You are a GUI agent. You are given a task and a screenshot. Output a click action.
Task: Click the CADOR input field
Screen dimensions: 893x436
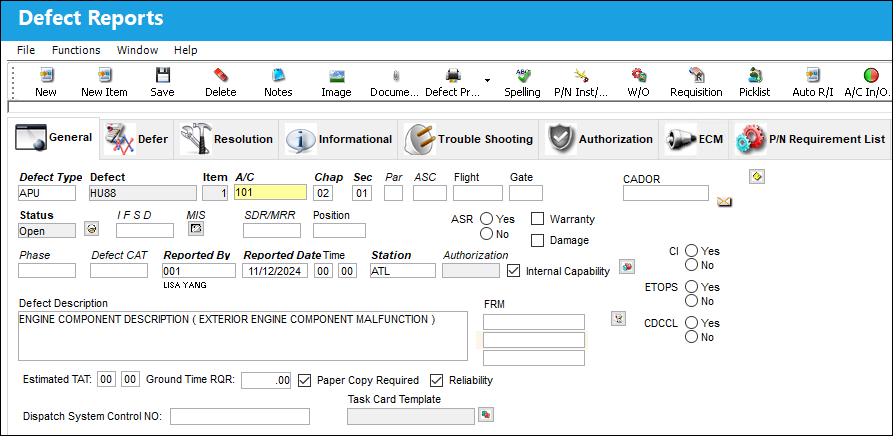666,193
